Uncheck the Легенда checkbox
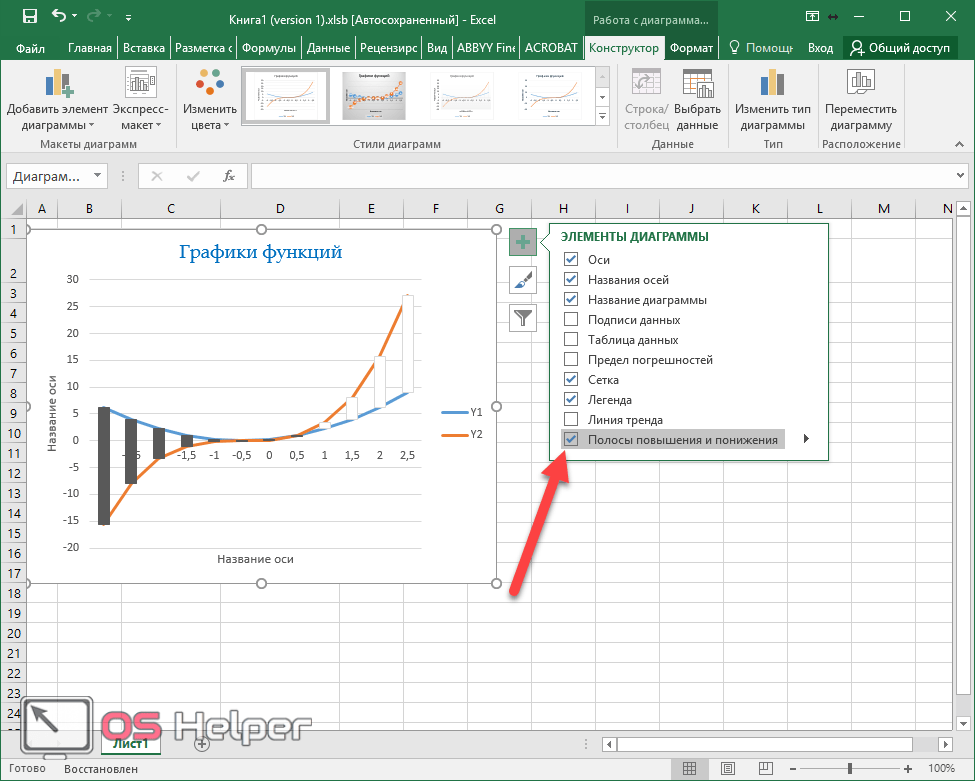975x781 pixels. click(x=571, y=400)
